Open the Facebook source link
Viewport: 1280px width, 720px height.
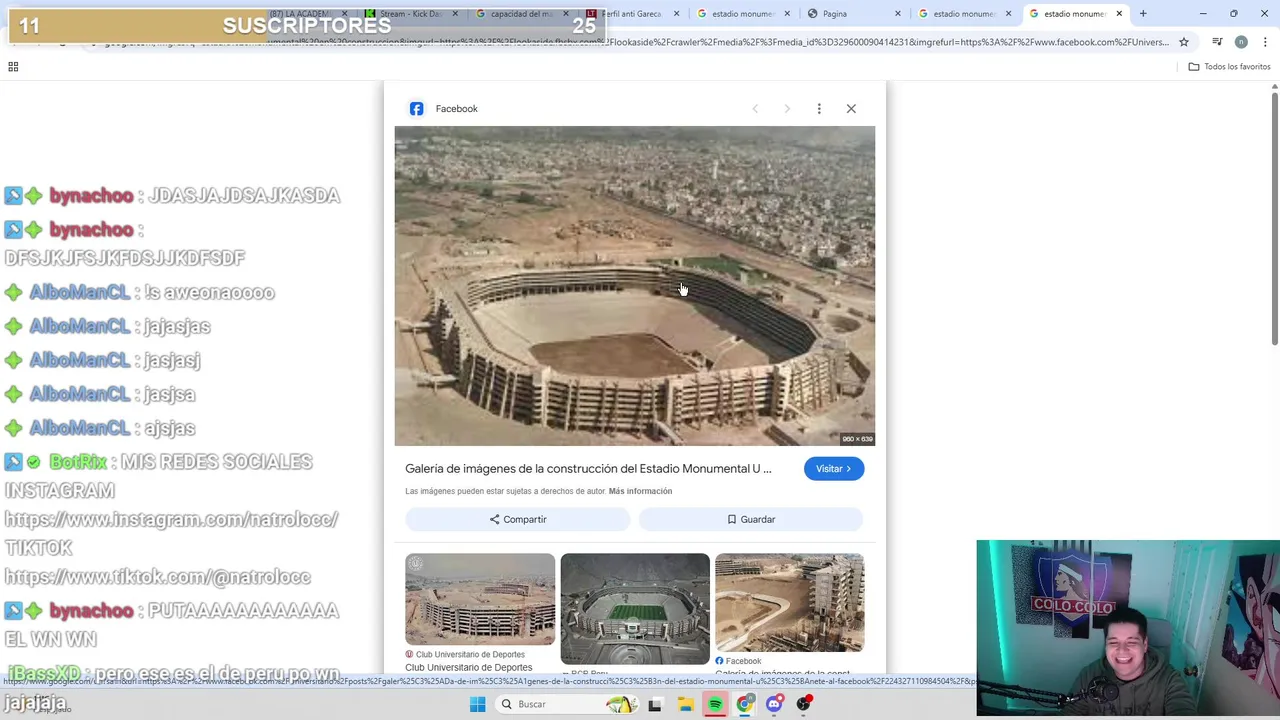pyautogui.click(x=456, y=108)
